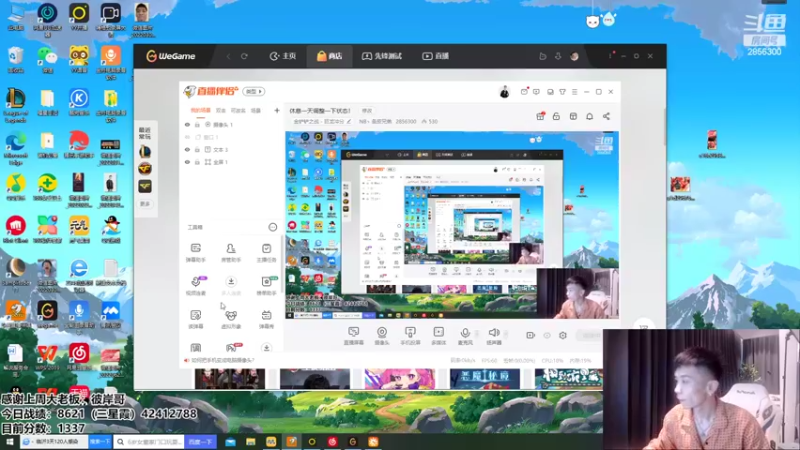
Task: Add a new scene with plus icon
Action: [277, 110]
